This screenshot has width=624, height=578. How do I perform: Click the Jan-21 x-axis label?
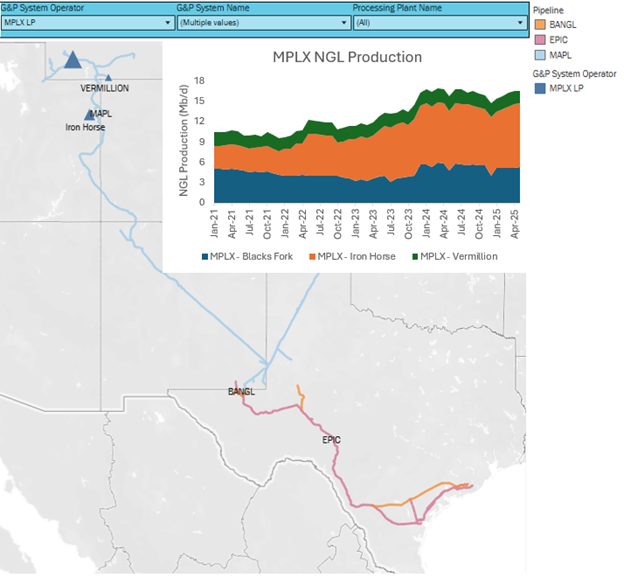pyautogui.click(x=214, y=224)
